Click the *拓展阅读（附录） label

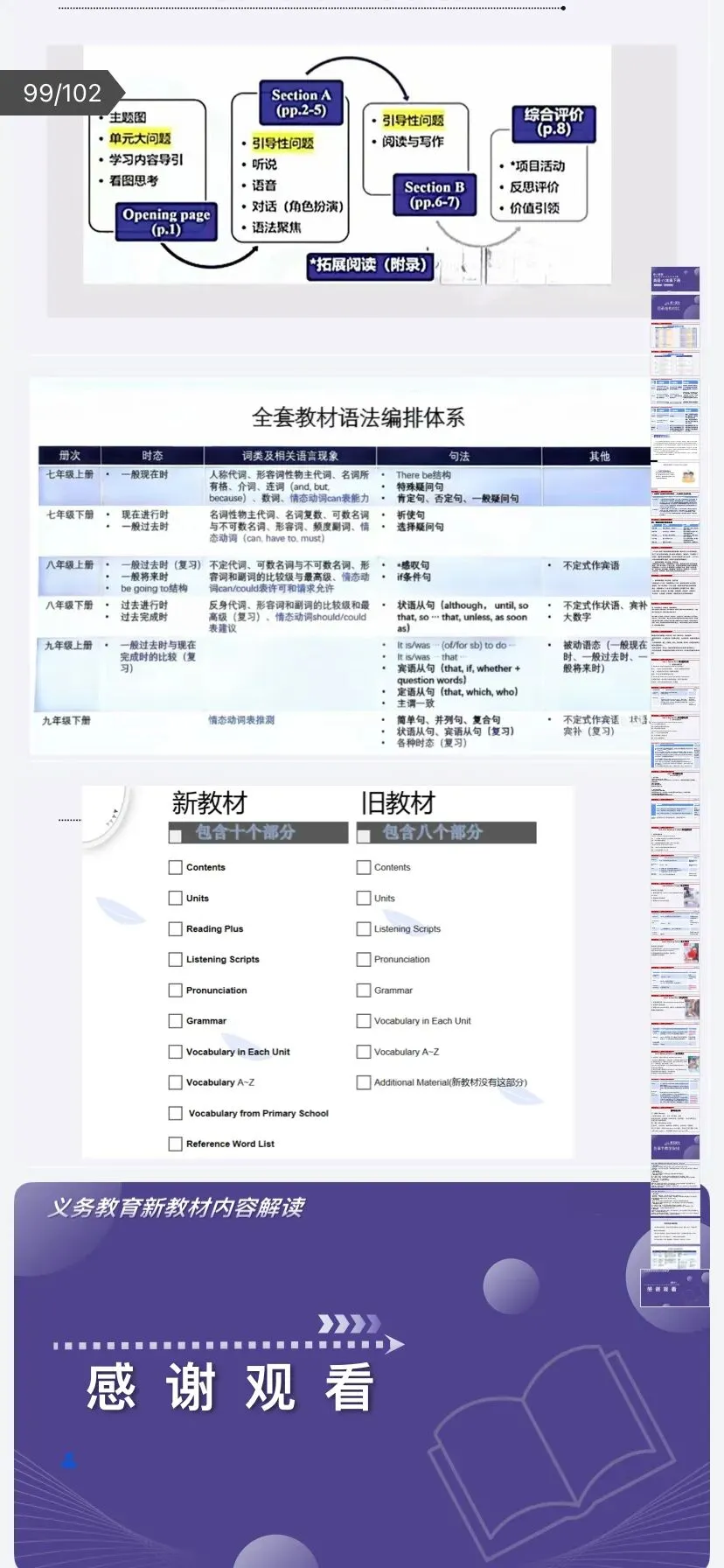coord(371,264)
